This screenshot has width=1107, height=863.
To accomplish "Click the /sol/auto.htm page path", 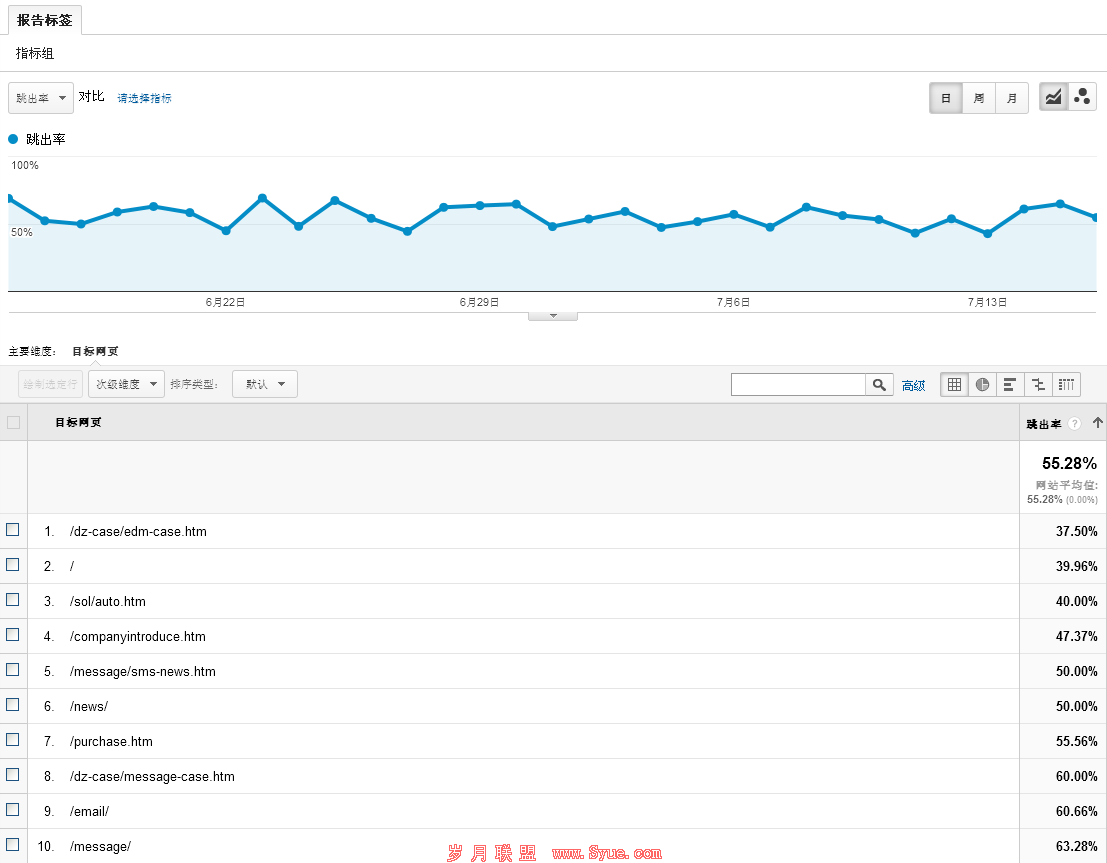I will pyautogui.click(x=108, y=602).
